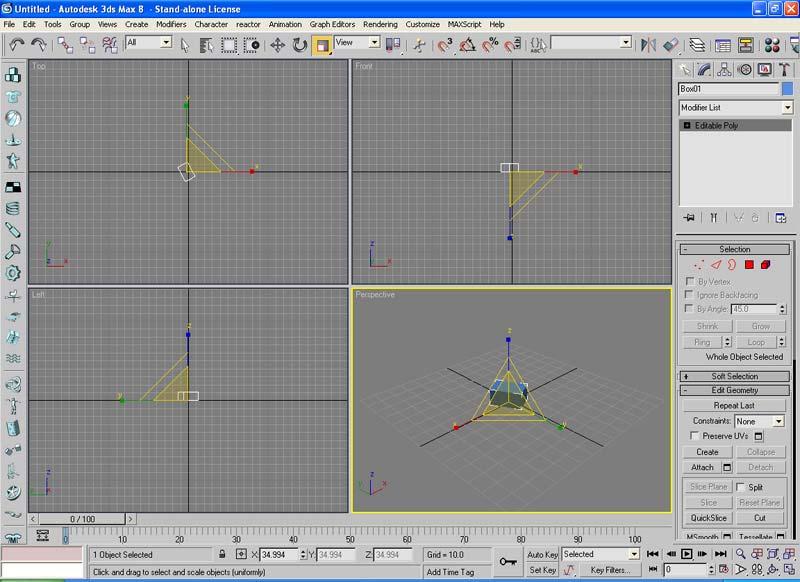Activate the Select and Move tool
The image size is (800, 582).
coord(278,45)
